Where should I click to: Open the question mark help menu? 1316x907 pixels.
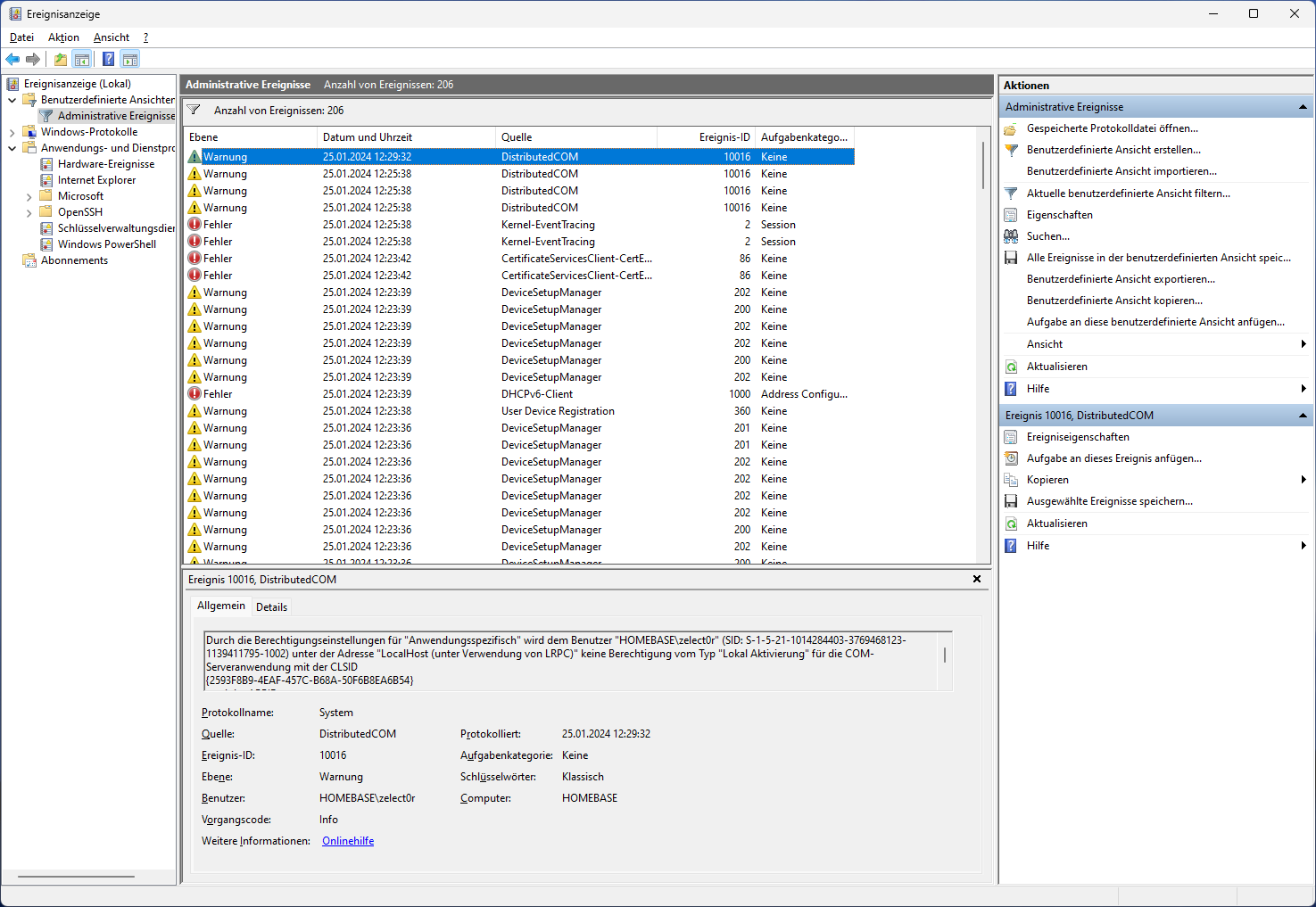pyautogui.click(x=145, y=37)
